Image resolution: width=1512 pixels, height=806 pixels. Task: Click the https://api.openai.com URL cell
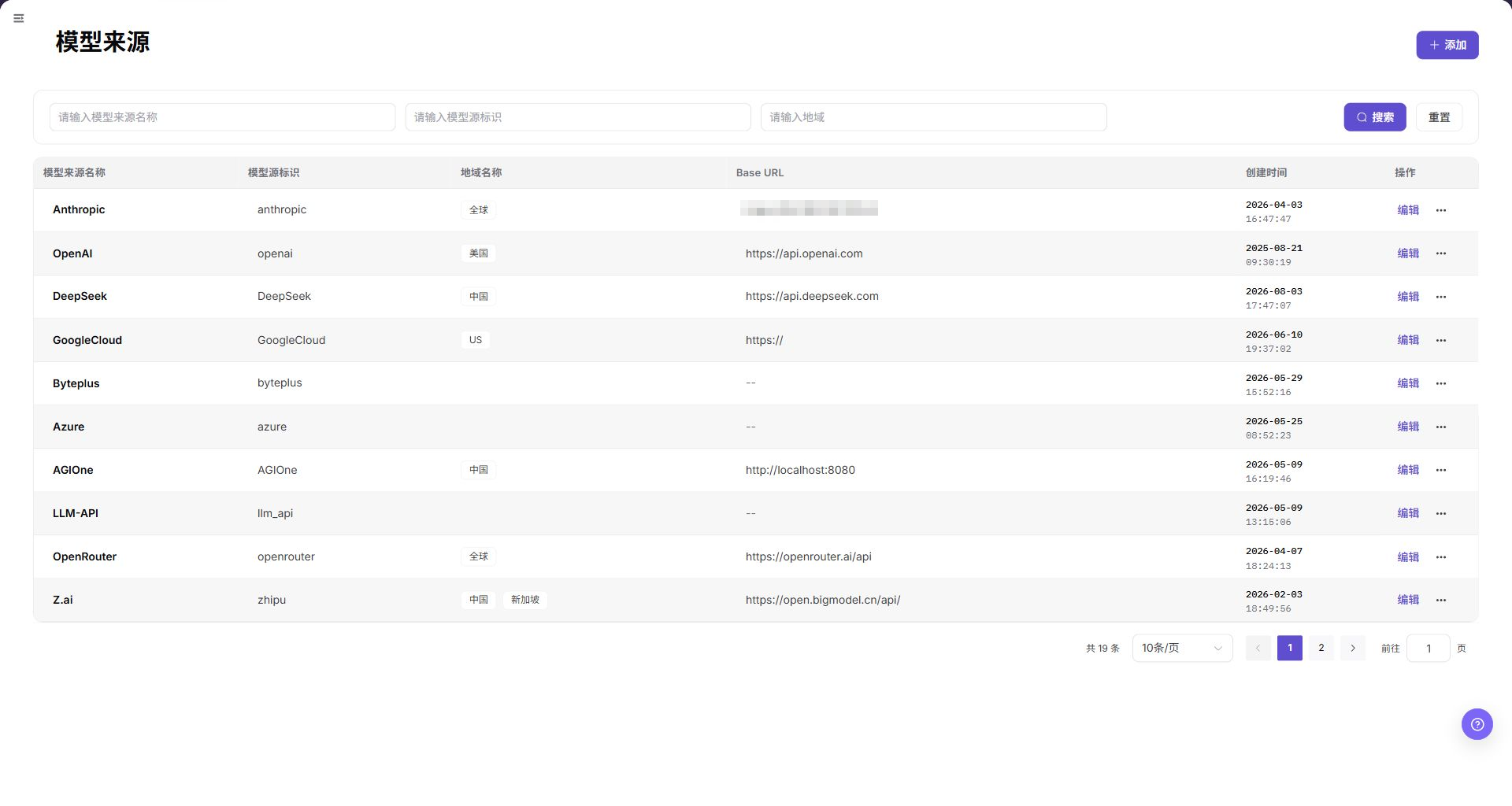click(x=804, y=253)
